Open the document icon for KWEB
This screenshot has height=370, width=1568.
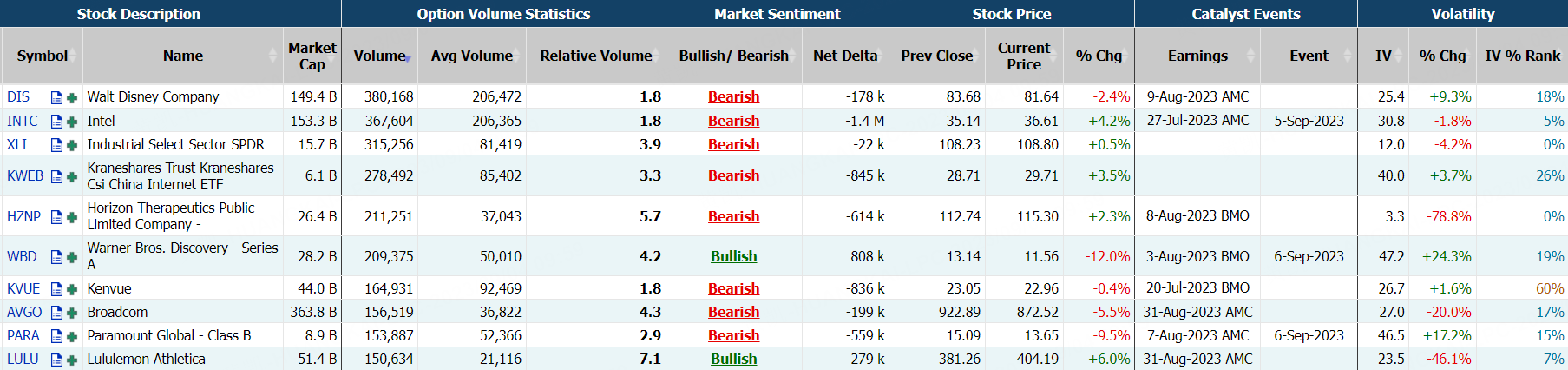coord(56,176)
